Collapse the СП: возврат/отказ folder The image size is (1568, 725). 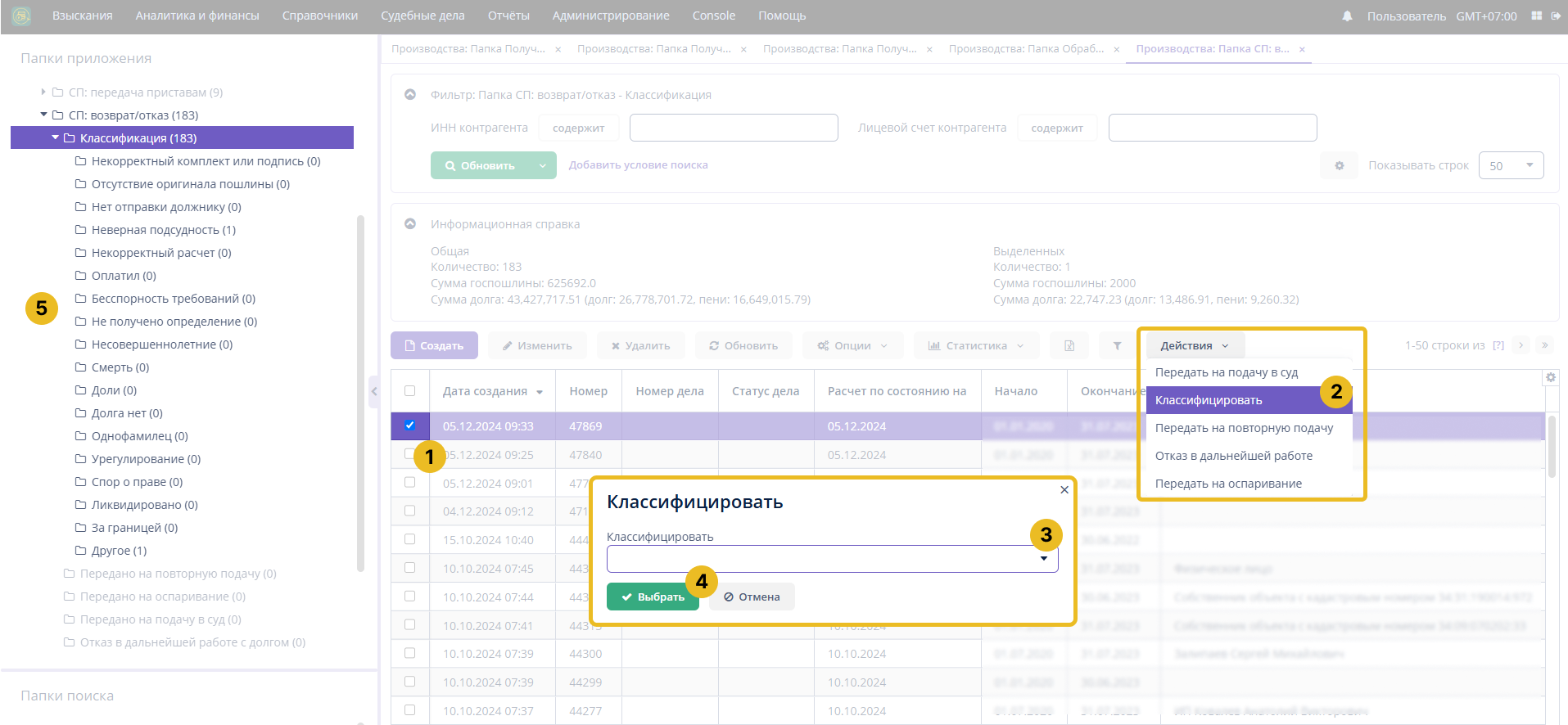[x=44, y=115]
